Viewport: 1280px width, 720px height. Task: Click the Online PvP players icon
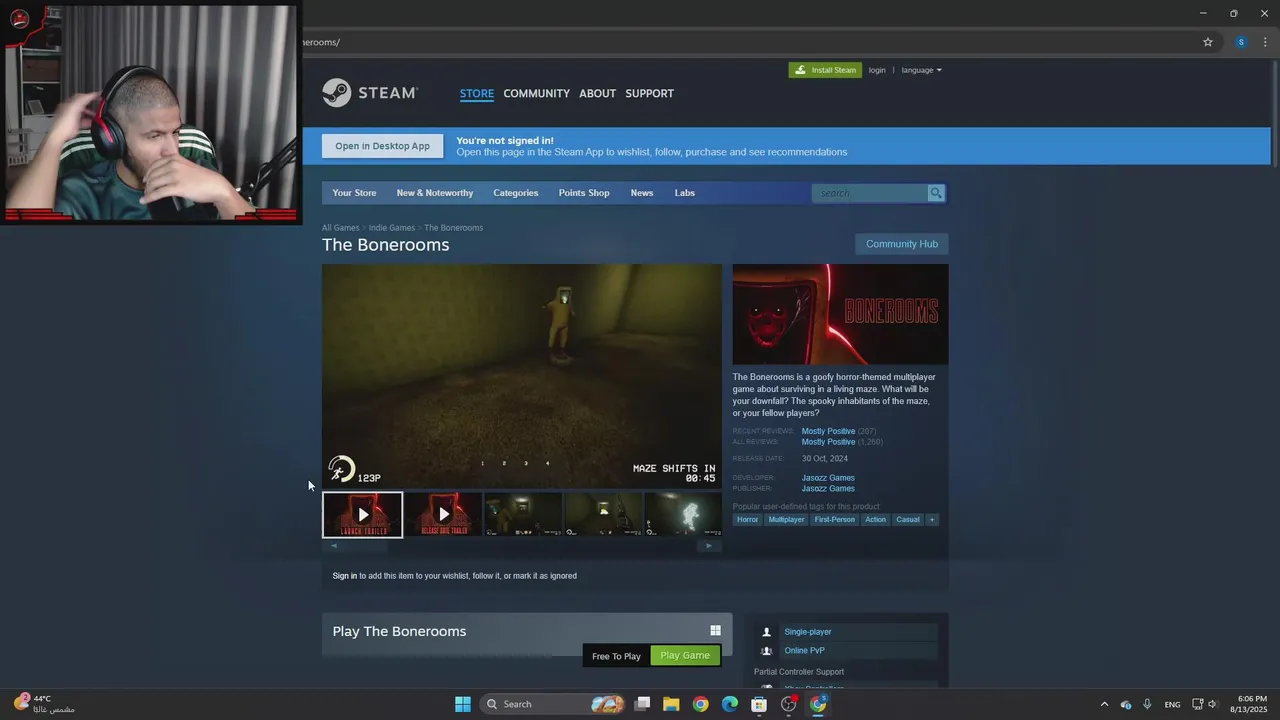coord(767,651)
